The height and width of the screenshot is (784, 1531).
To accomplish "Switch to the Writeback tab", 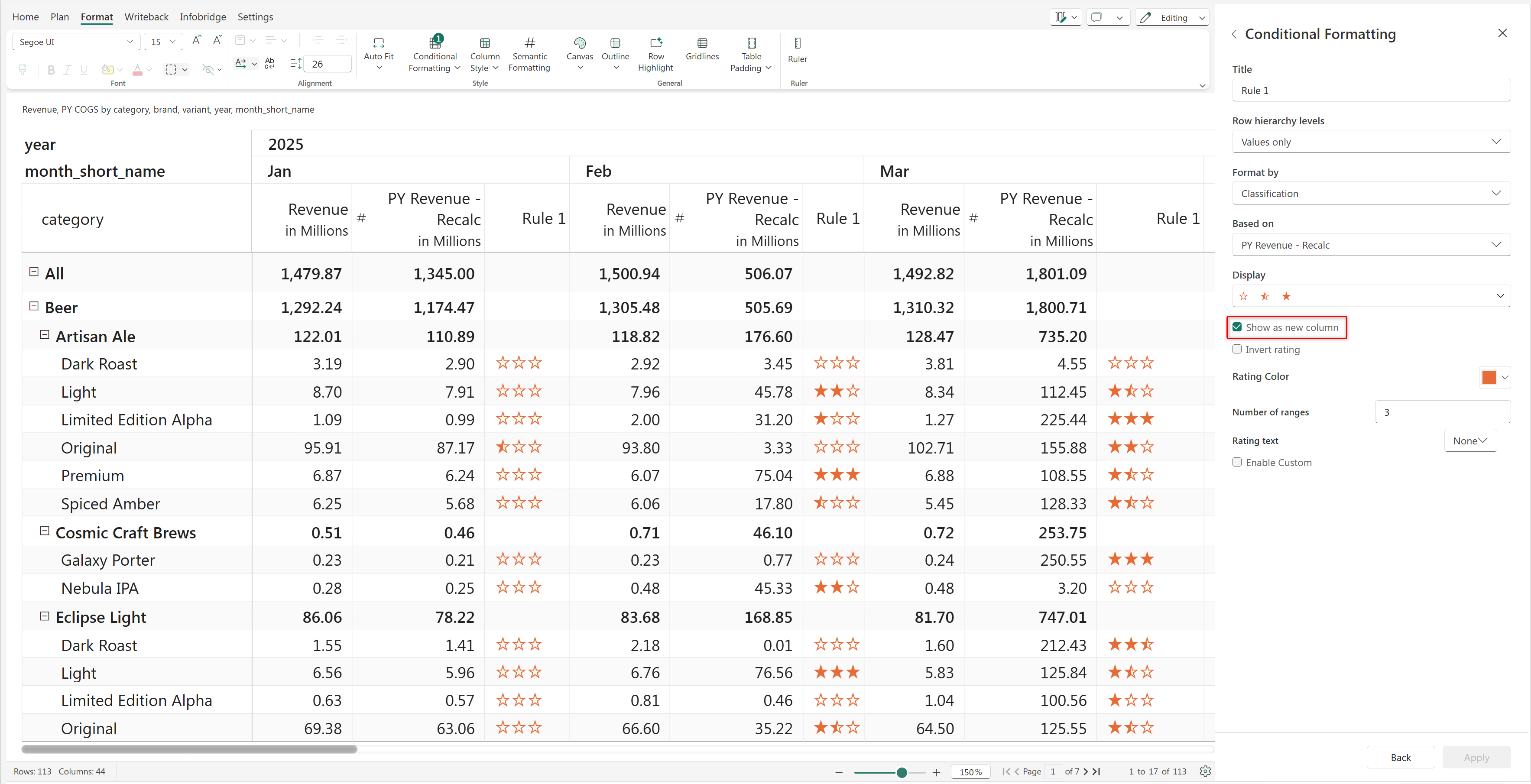I will (146, 16).
